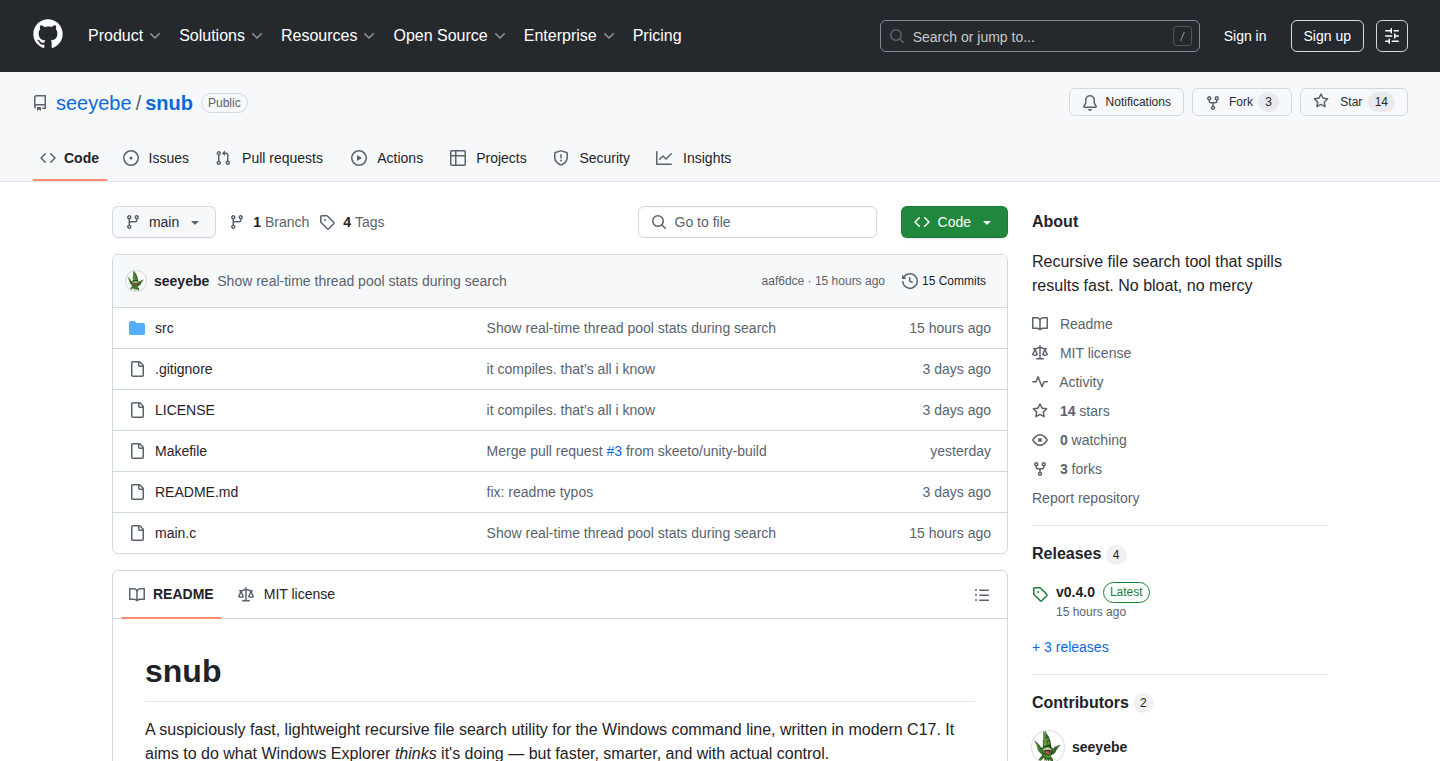Click commit message 'fix: readme typos'

[x=540, y=492]
